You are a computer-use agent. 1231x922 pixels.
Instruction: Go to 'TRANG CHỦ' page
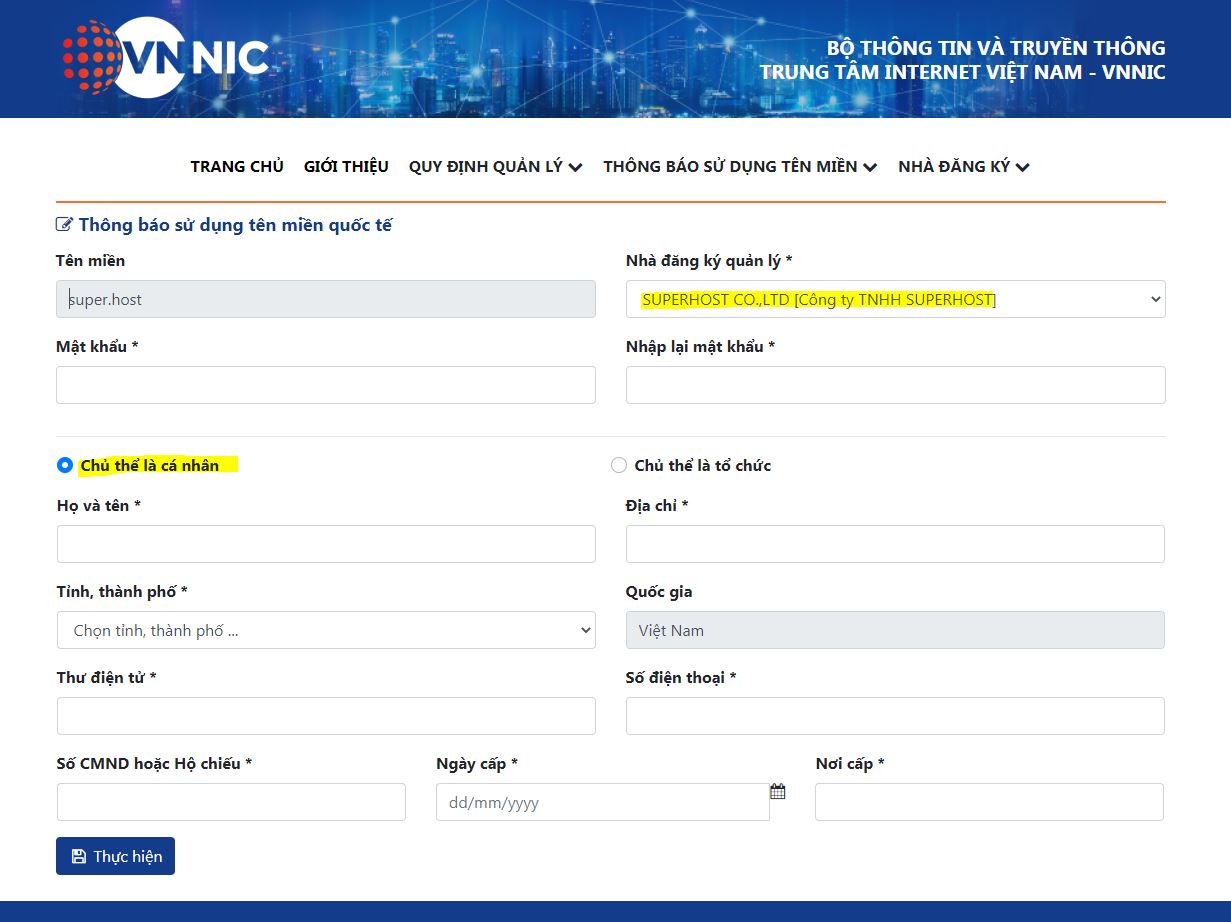[237, 167]
